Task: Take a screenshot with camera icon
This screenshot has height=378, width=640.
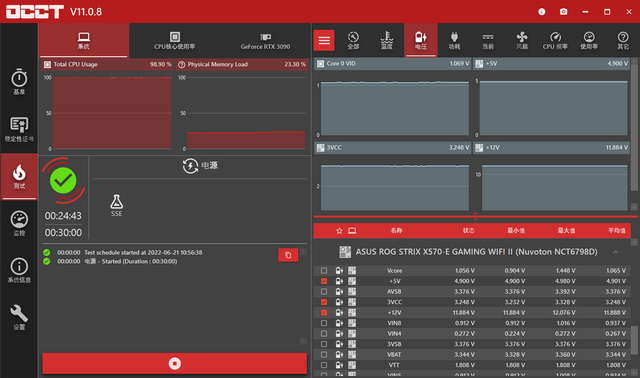Action: pos(563,11)
